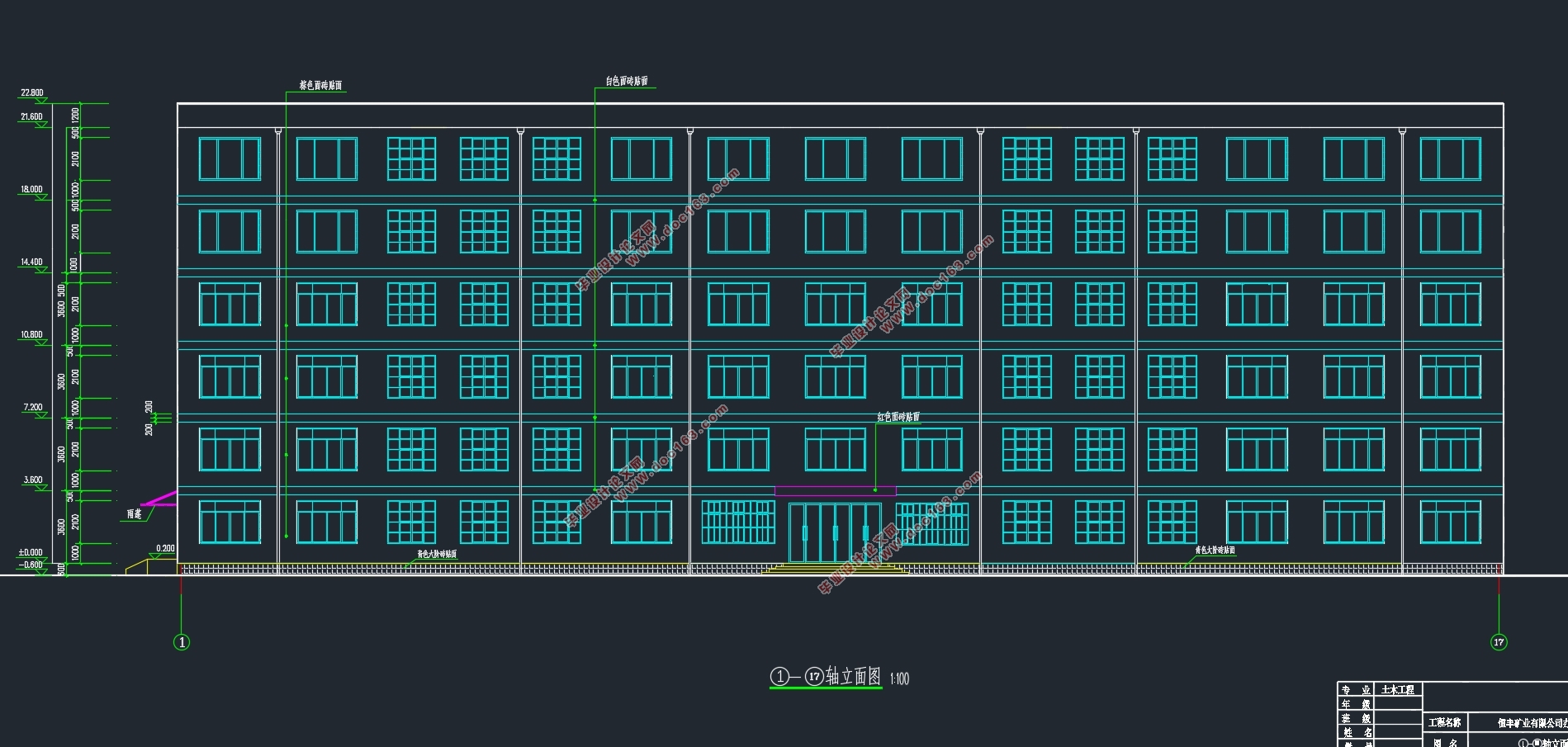Viewport: 1568px width, 747px height.
Task: Click the 1:100 scale text
Action: pyautogui.click(x=899, y=679)
